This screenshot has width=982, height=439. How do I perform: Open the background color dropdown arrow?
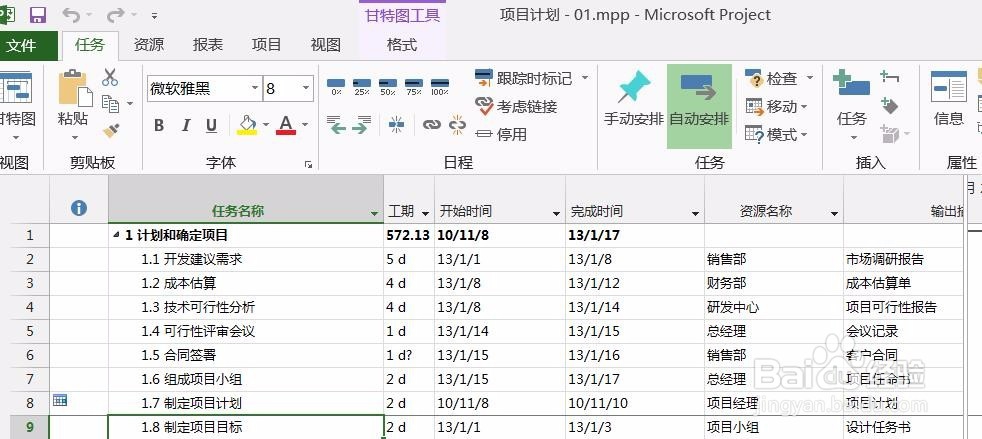coord(266,125)
